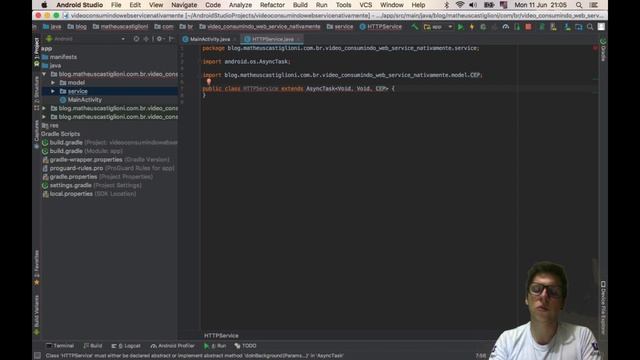
Task: Click the hide Project panel icon
Action: click(x=171, y=39)
